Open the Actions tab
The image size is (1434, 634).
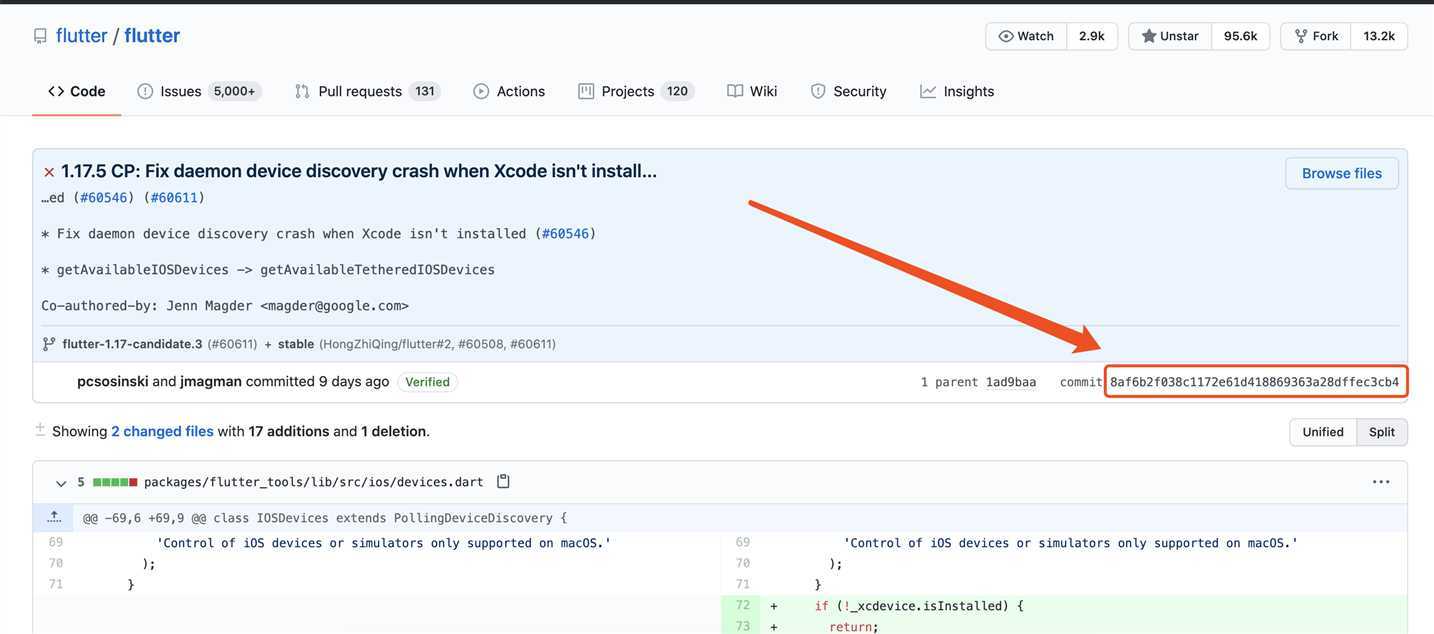pyautogui.click(x=509, y=91)
